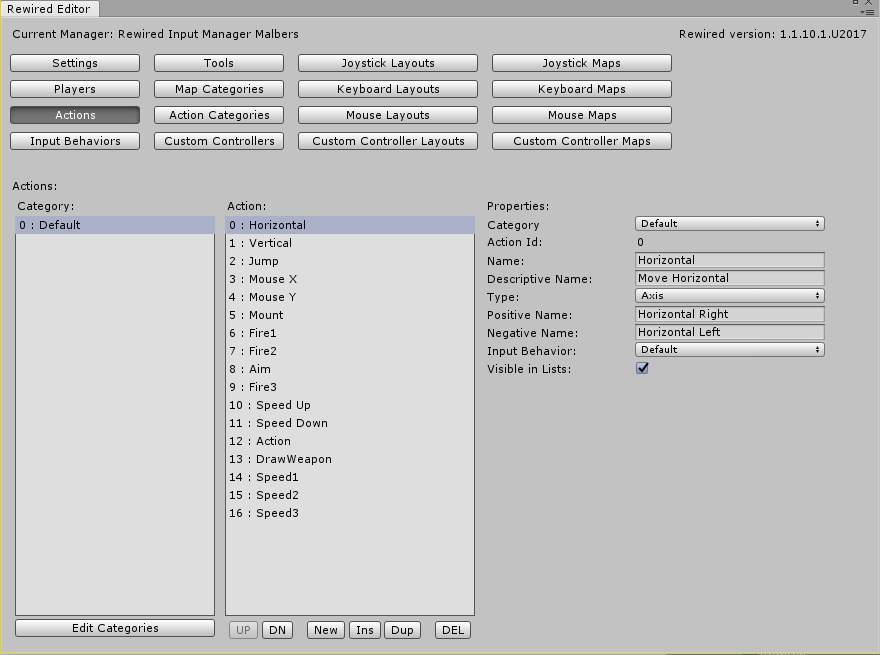
Task: Select the 0 : Horizontal action
Action: click(350, 225)
